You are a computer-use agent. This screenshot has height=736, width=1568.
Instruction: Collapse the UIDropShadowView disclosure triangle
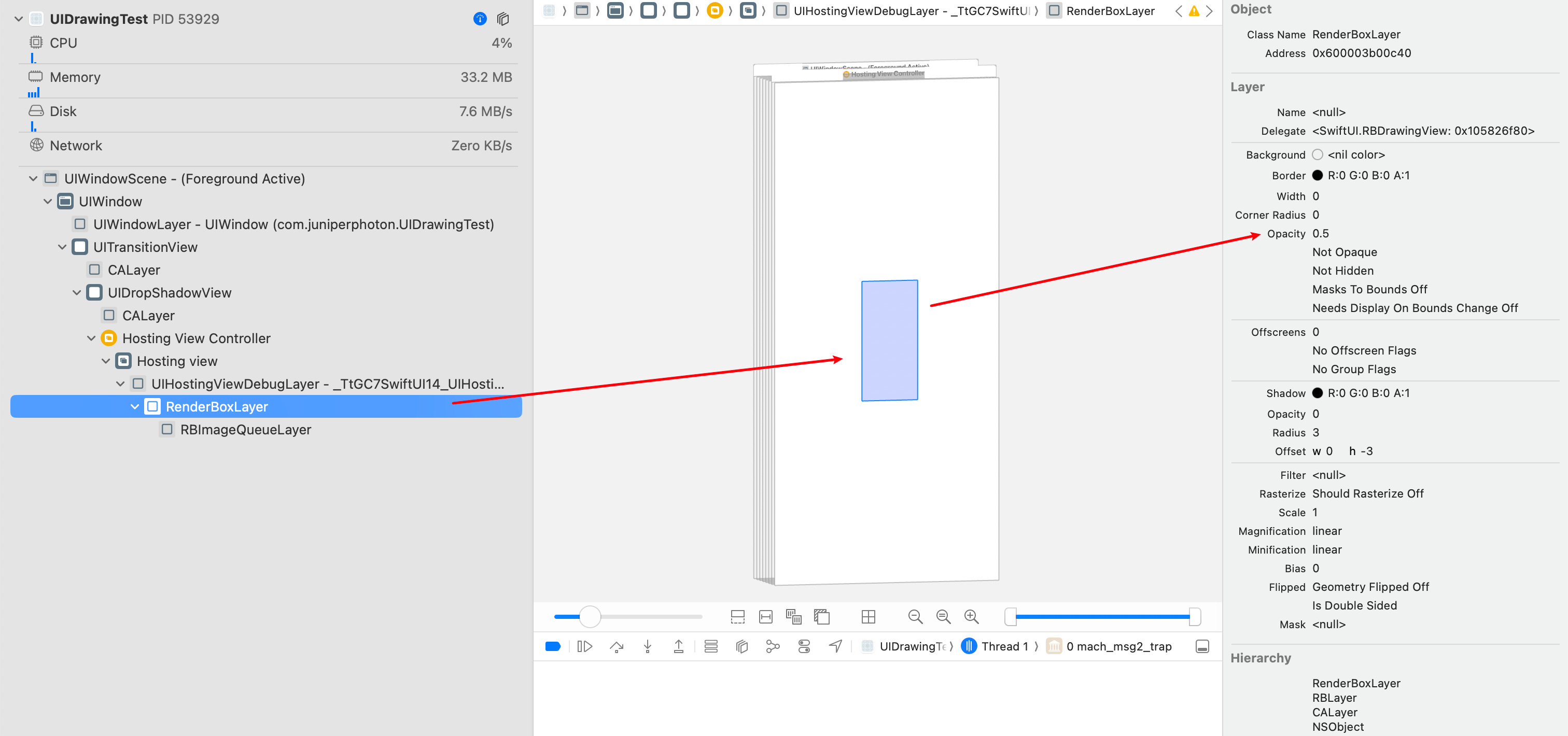coord(77,292)
